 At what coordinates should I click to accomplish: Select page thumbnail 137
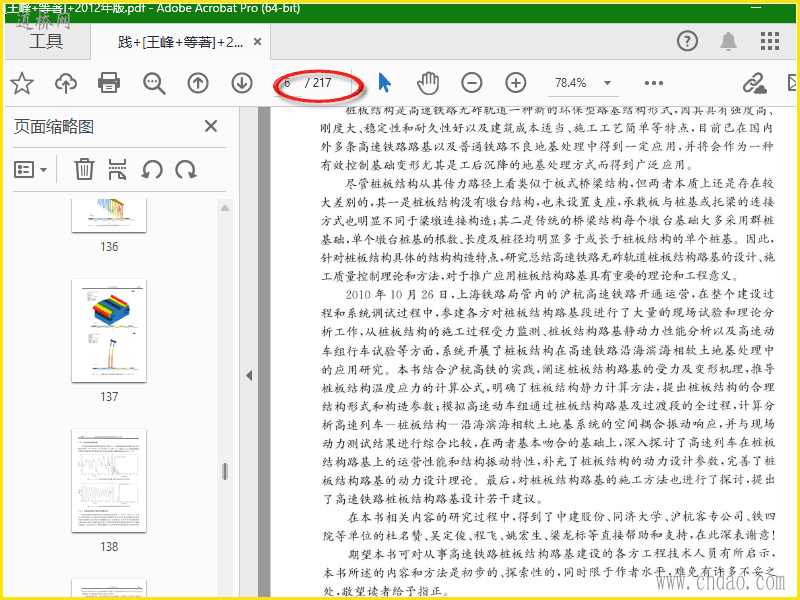click(109, 330)
